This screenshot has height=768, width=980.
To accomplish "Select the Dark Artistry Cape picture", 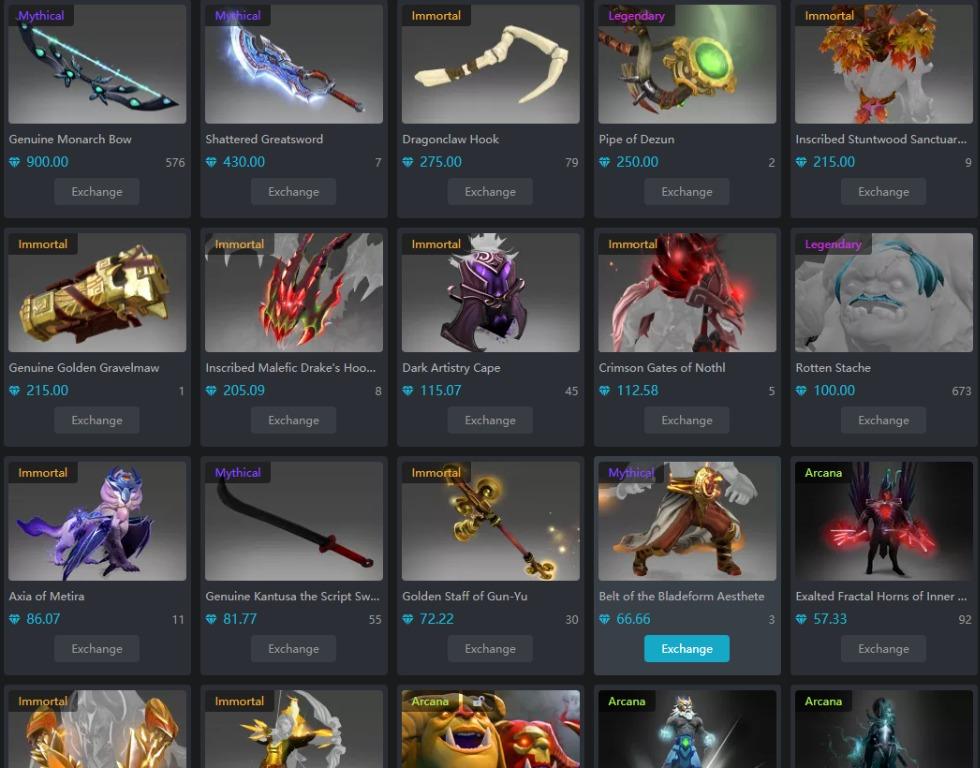I will (491, 292).
